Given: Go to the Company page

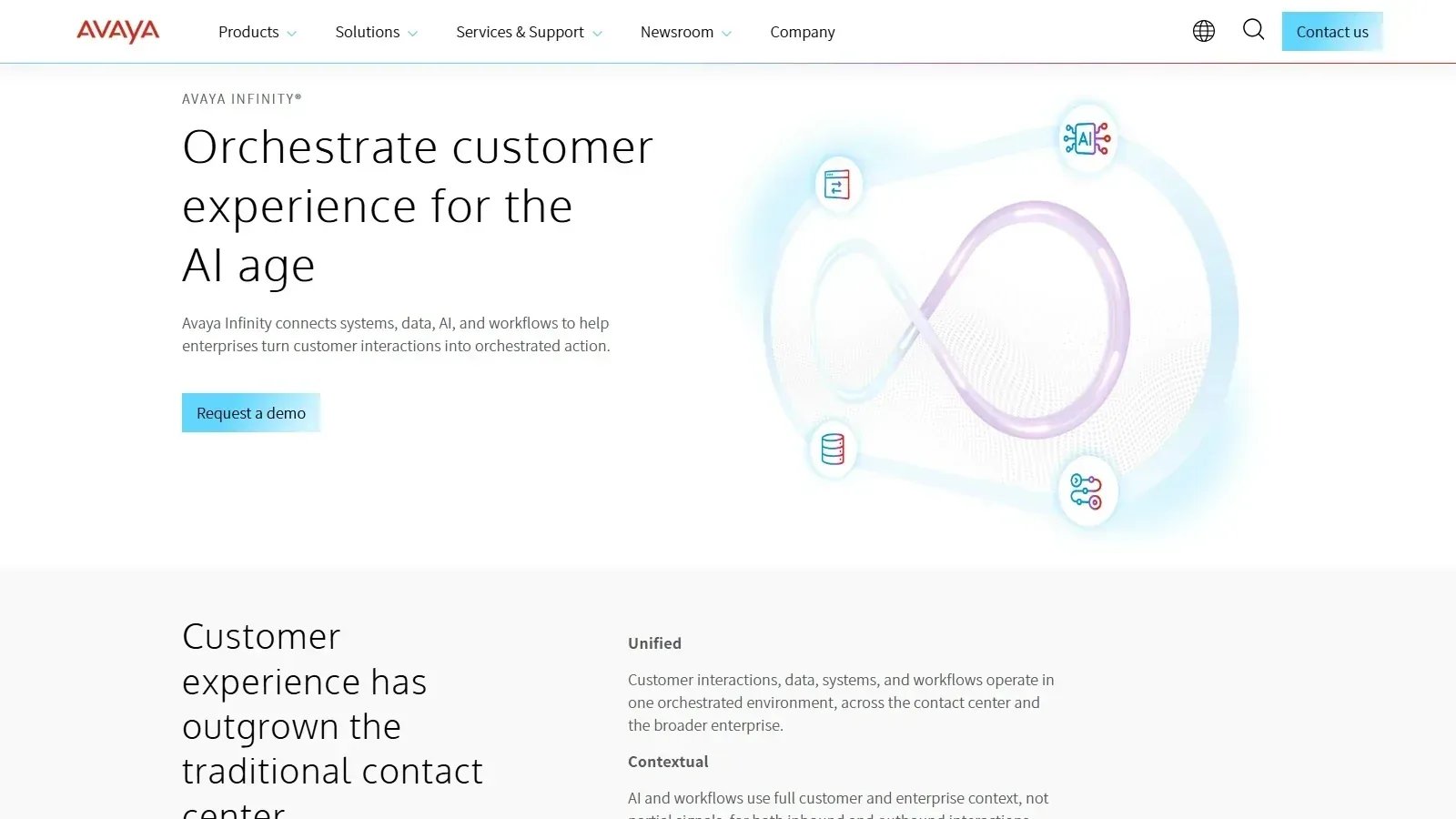Looking at the screenshot, I should point(803,32).
